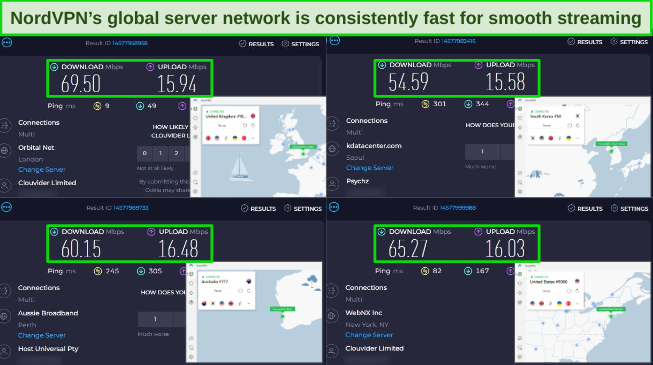Click reconnect refresh icon in United Kingdom panel
The image size is (653, 365).
tap(253, 125)
